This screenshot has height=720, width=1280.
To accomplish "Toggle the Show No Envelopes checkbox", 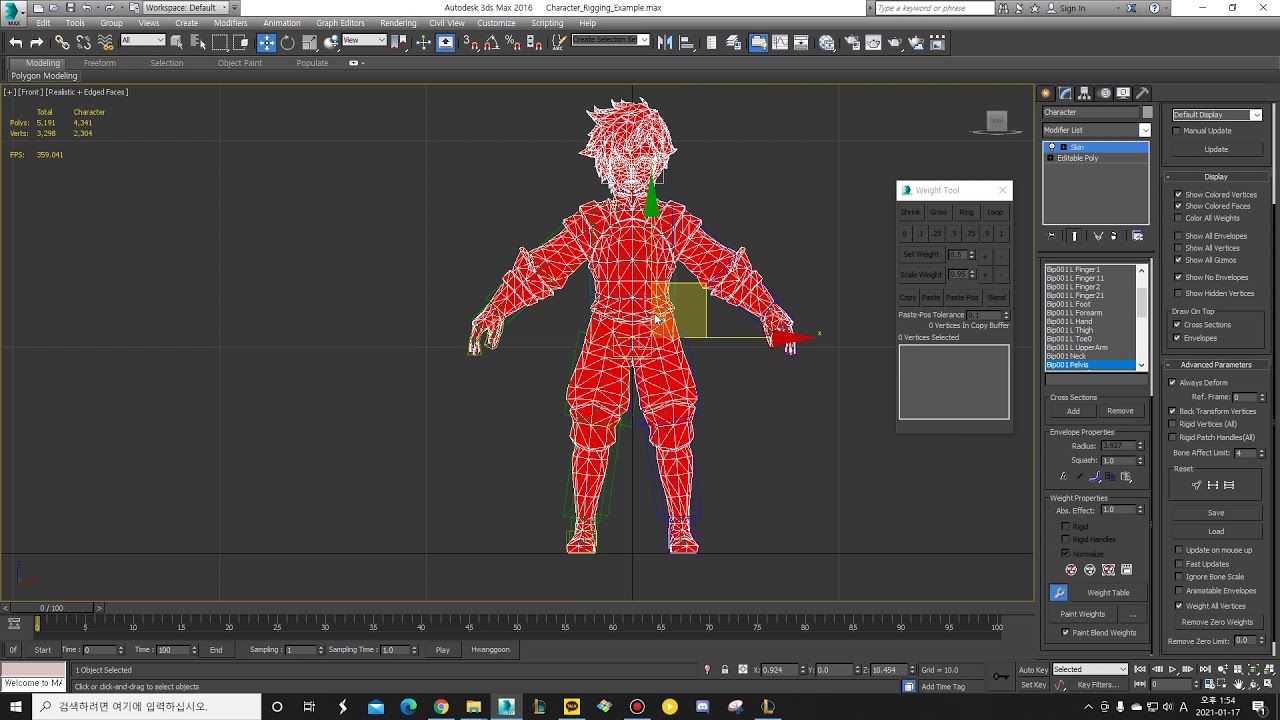I will coord(1178,277).
